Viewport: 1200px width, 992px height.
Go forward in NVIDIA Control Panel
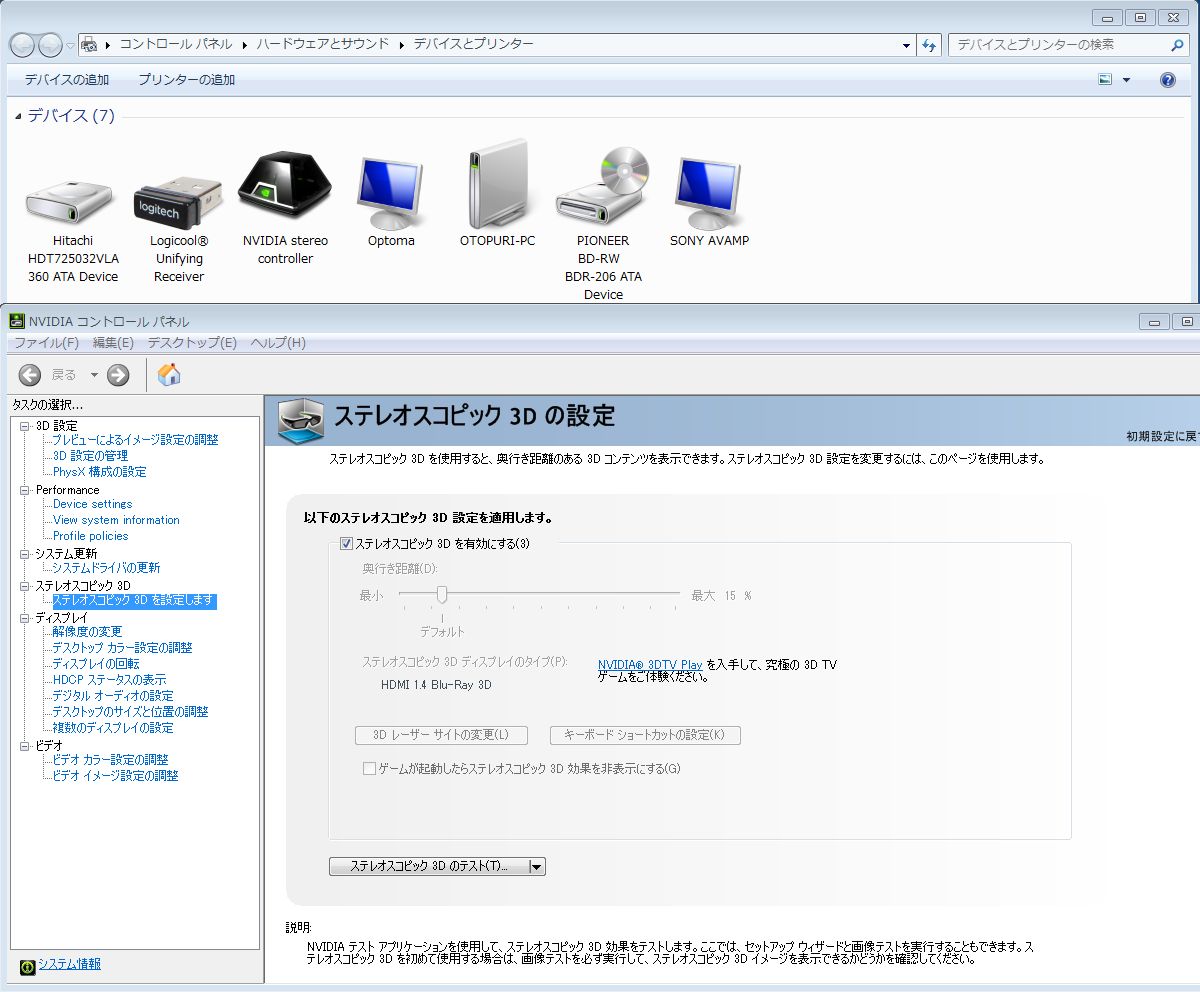pyautogui.click(x=118, y=375)
